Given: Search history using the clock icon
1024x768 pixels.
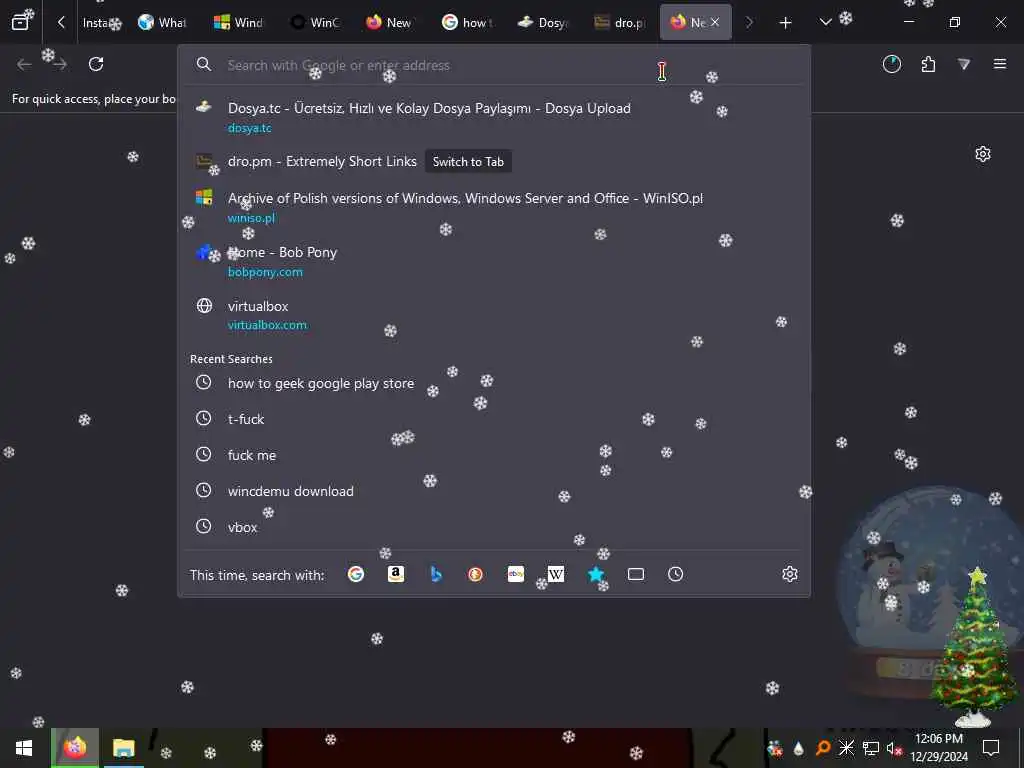Looking at the screenshot, I should [x=675, y=574].
